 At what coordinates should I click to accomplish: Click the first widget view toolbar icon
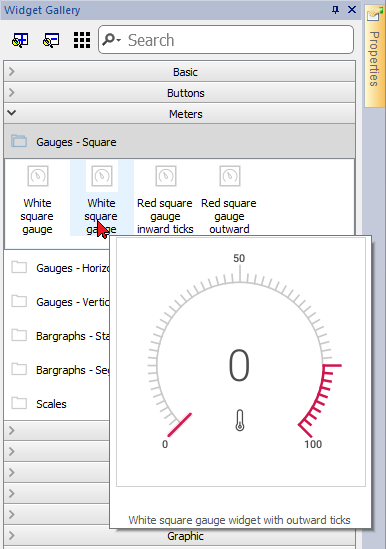coord(20,40)
